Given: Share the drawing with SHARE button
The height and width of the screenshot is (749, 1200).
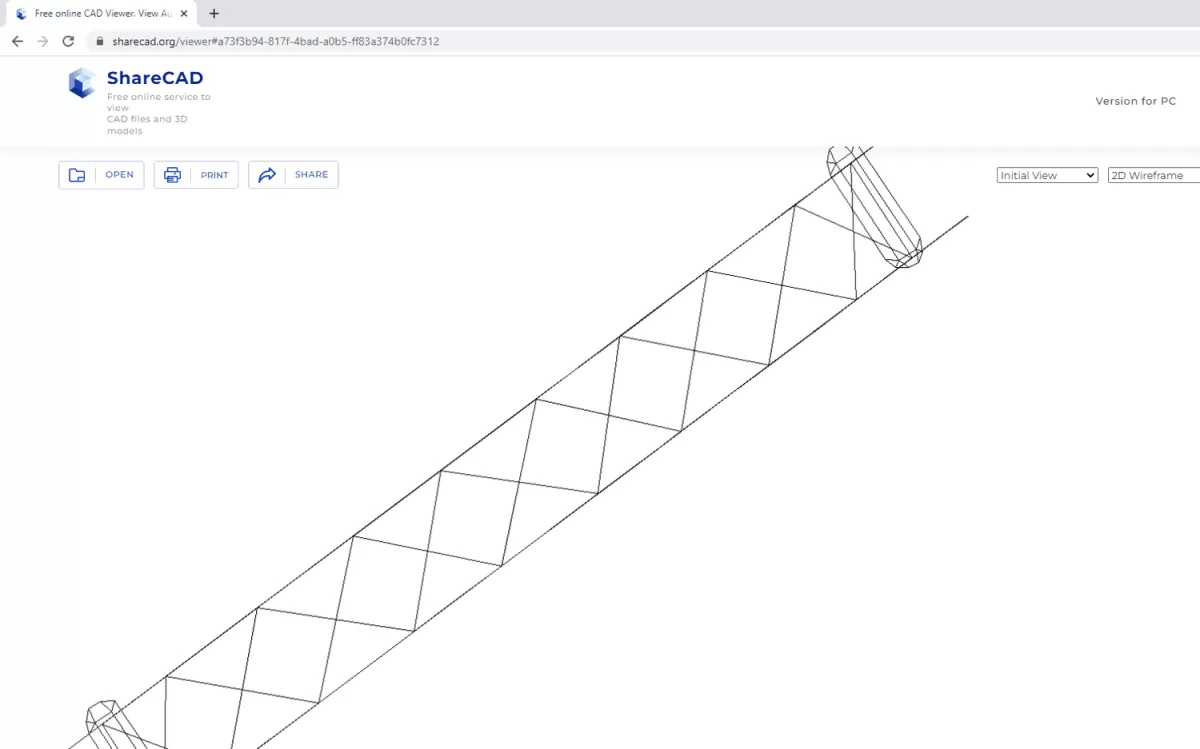Looking at the screenshot, I should pos(293,175).
